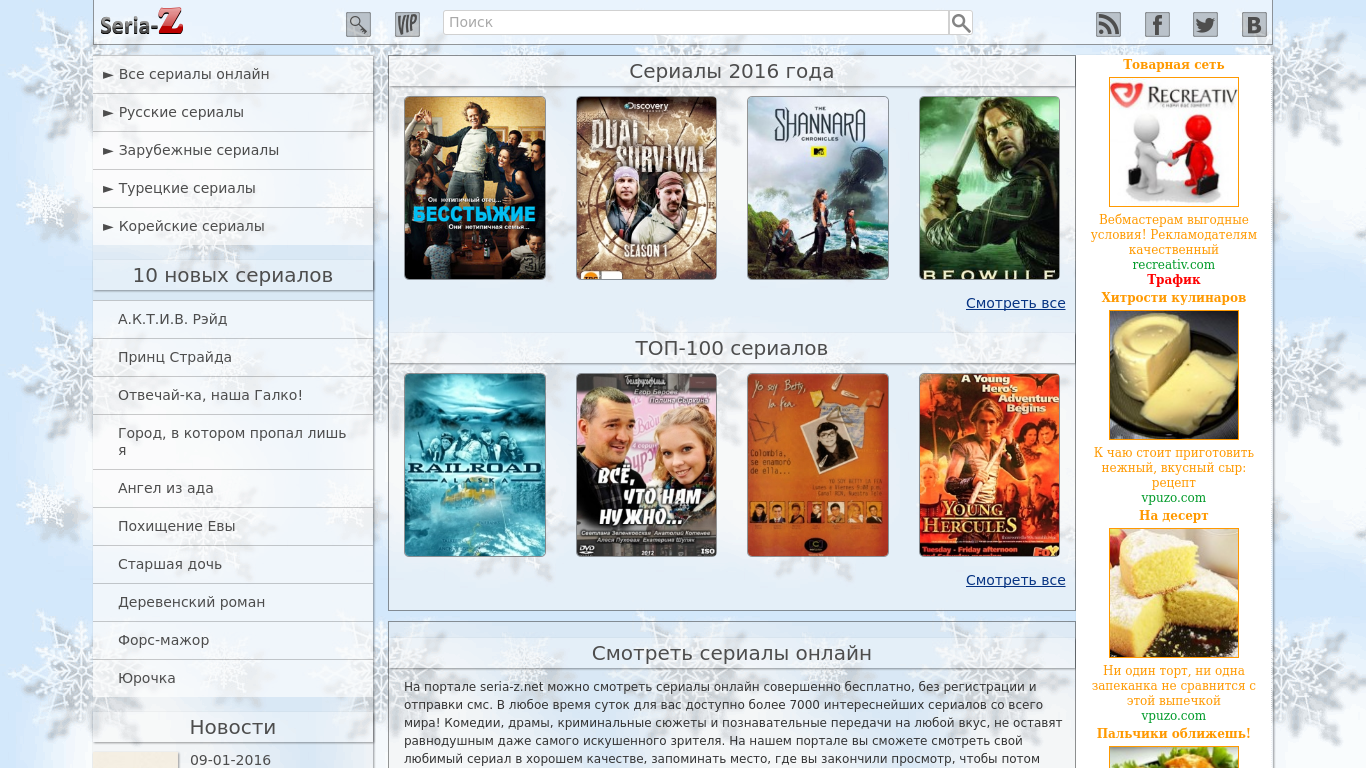Open the Бесстыжие poster
This screenshot has height=768, width=1366.
[475, 188]
